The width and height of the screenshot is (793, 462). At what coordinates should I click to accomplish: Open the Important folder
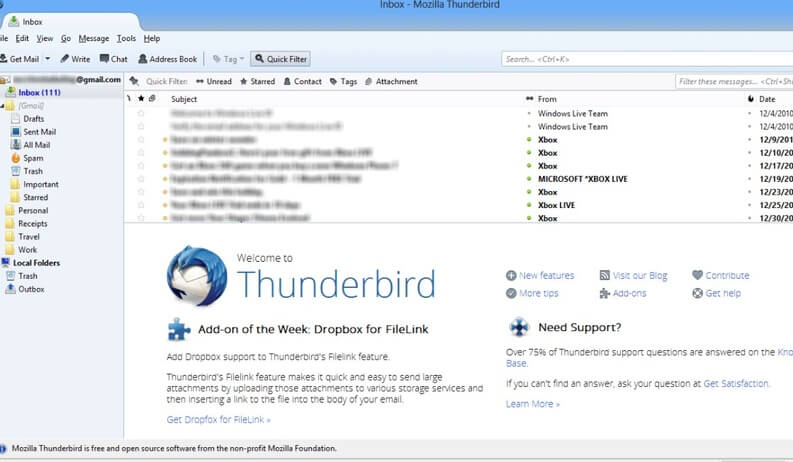click(40, 184)
